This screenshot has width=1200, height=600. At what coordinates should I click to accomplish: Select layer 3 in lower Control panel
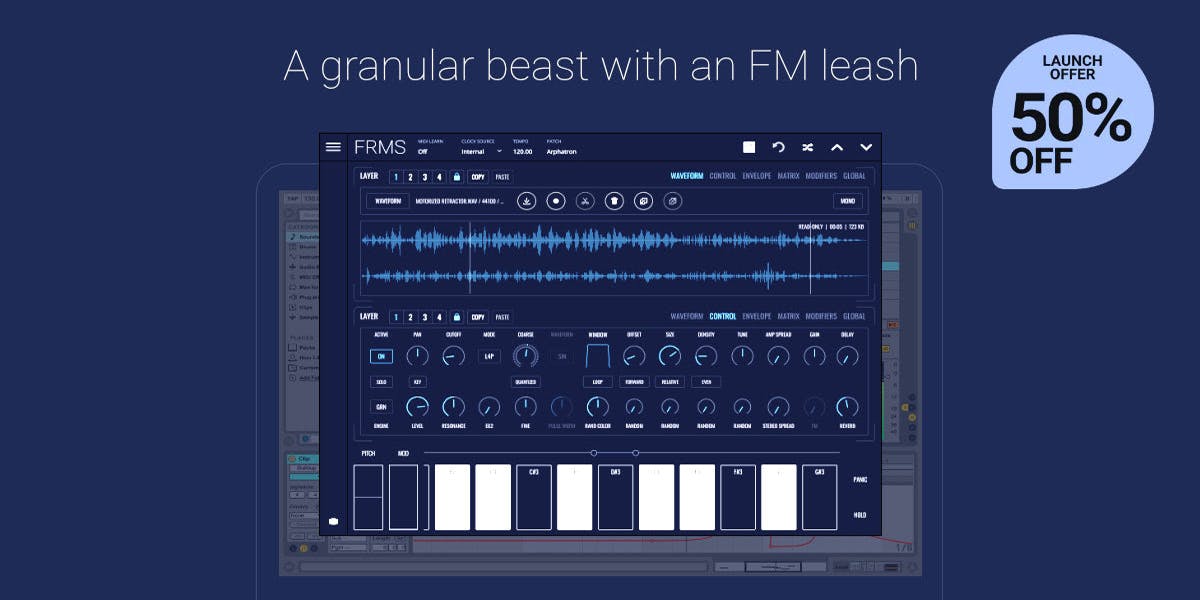(425, 317)
